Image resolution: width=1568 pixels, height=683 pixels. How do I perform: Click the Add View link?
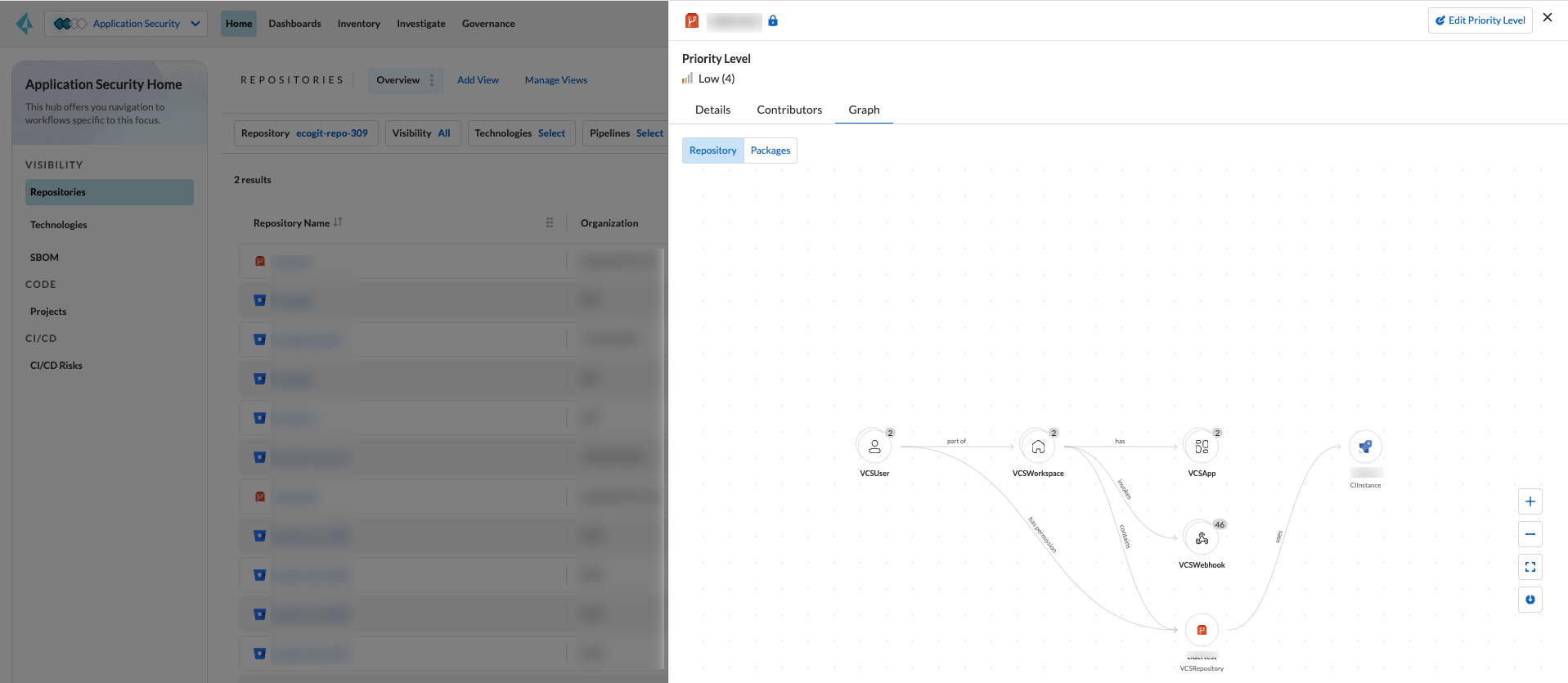478,80
